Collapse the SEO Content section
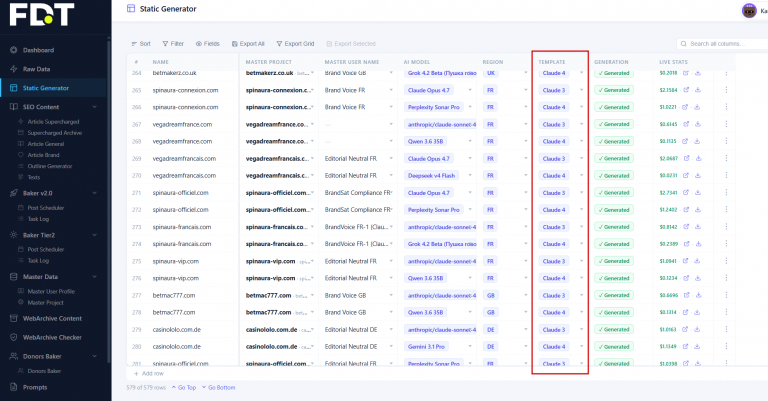This screenshot has width=768, height=401. [95, 107]
